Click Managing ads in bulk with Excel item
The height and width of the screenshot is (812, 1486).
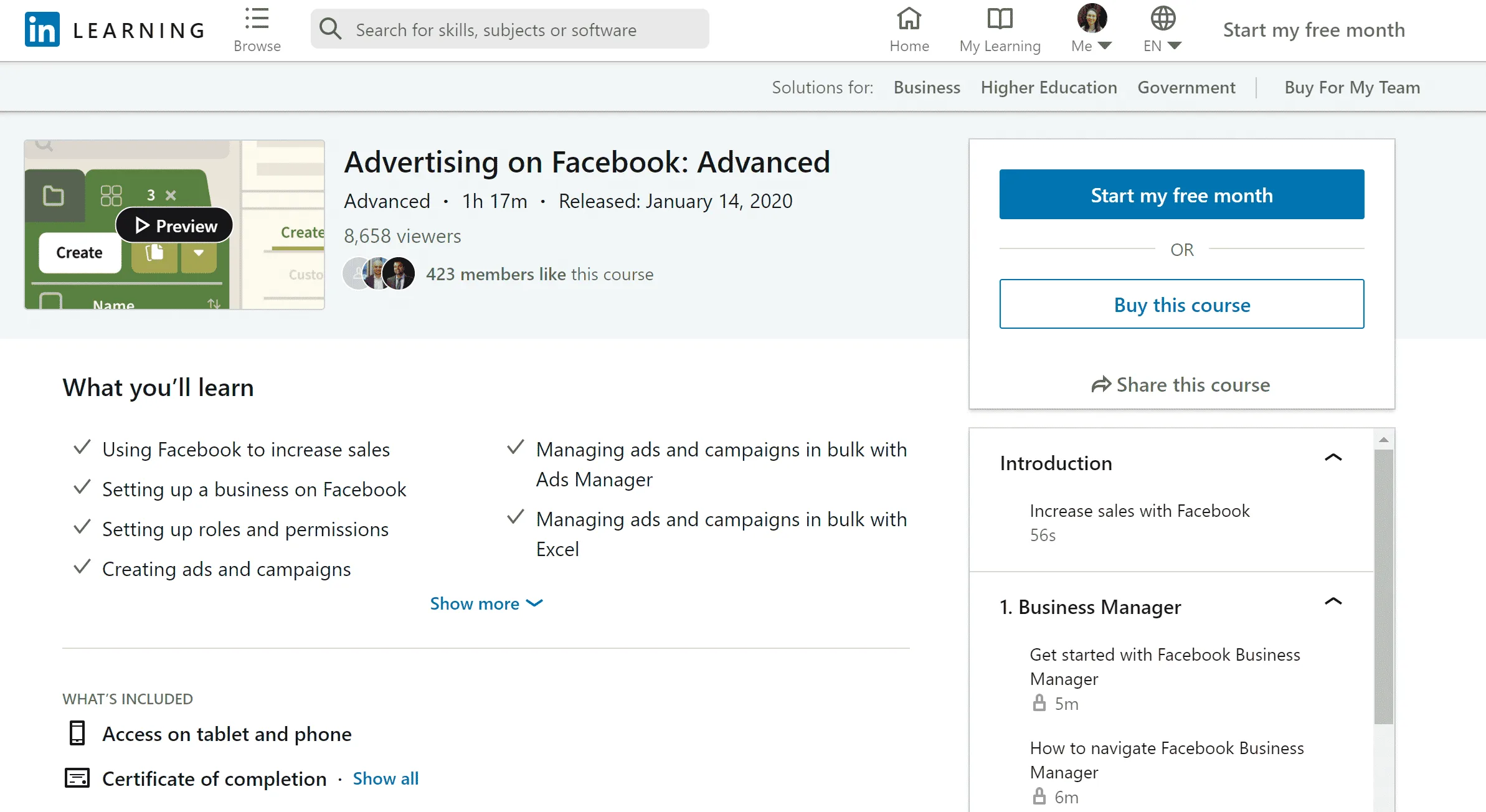click(x=721, y=534)
